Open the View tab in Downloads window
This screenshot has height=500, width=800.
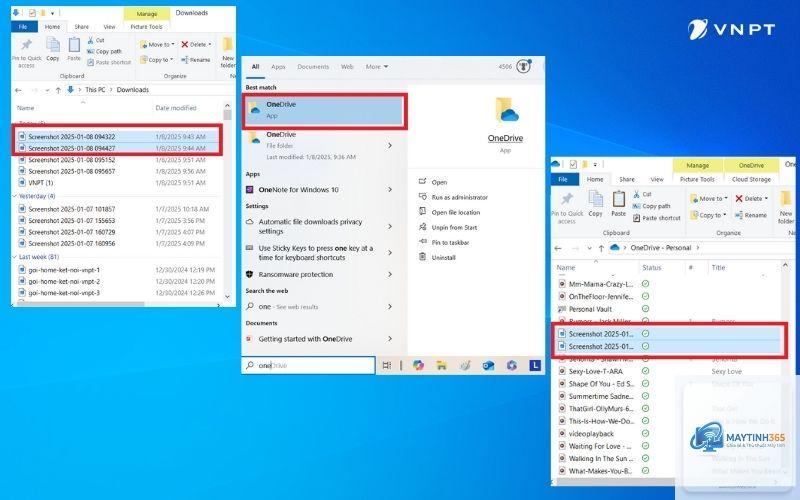pos(109,27)
